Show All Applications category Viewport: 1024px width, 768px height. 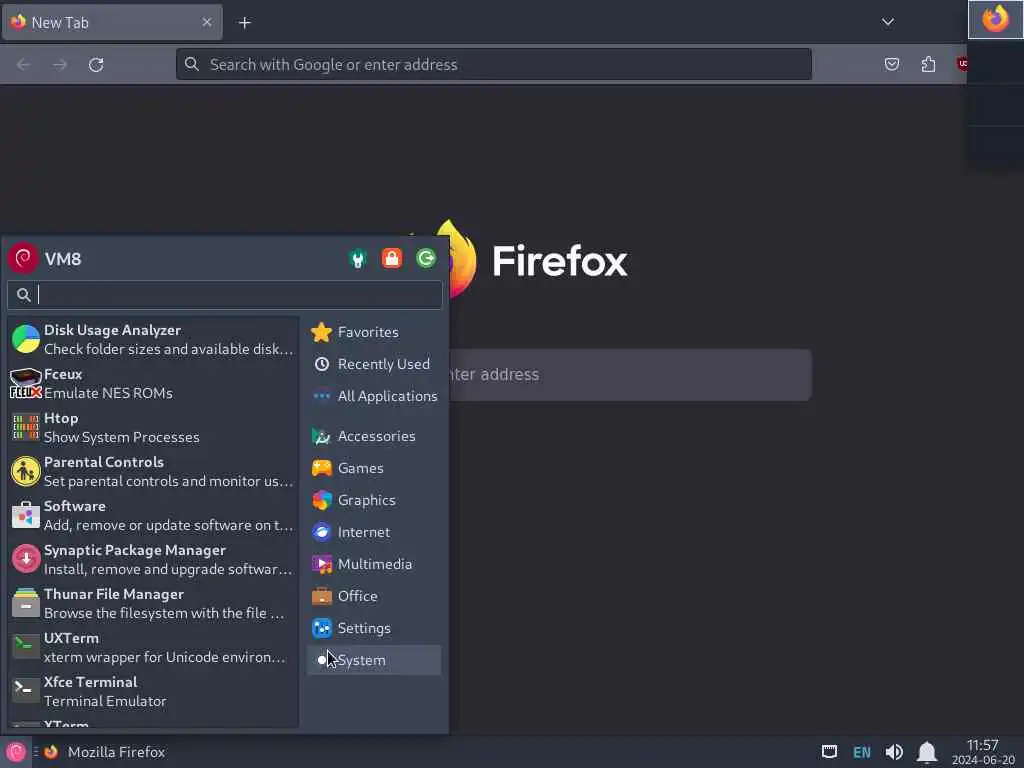(374, 396)
